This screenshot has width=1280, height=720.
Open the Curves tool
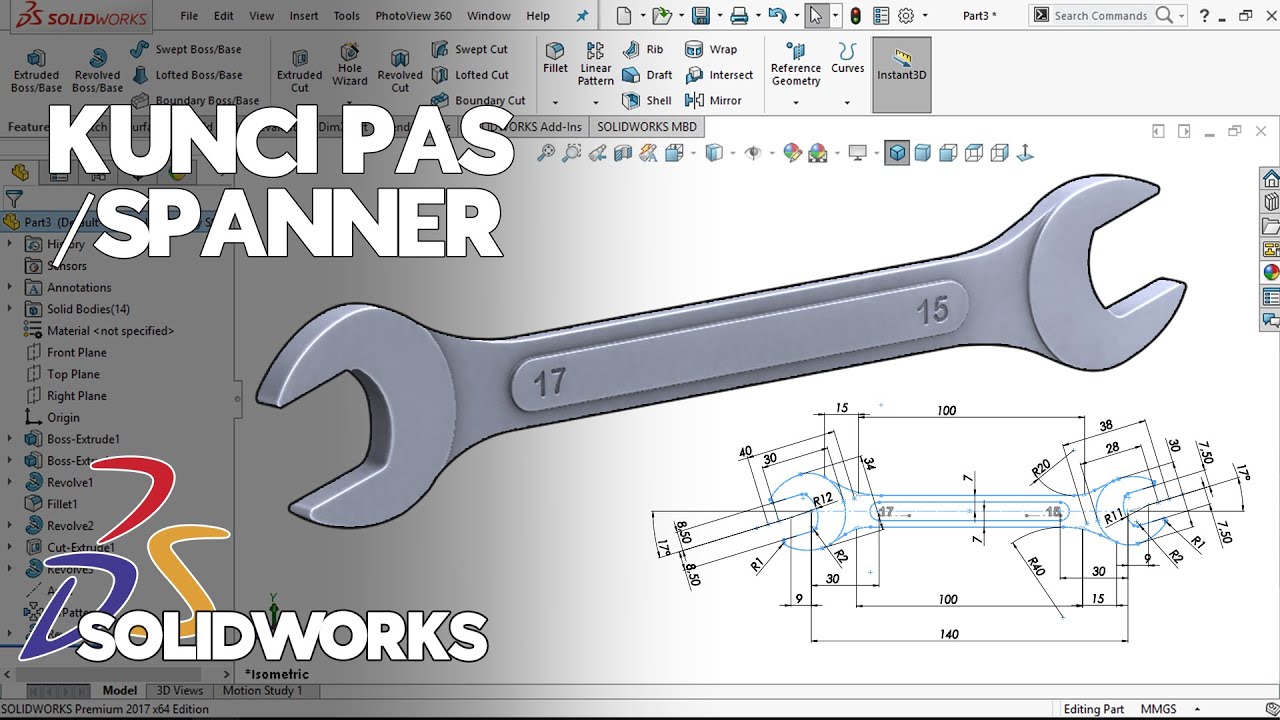pyautogui.click(x=847, y=58)
